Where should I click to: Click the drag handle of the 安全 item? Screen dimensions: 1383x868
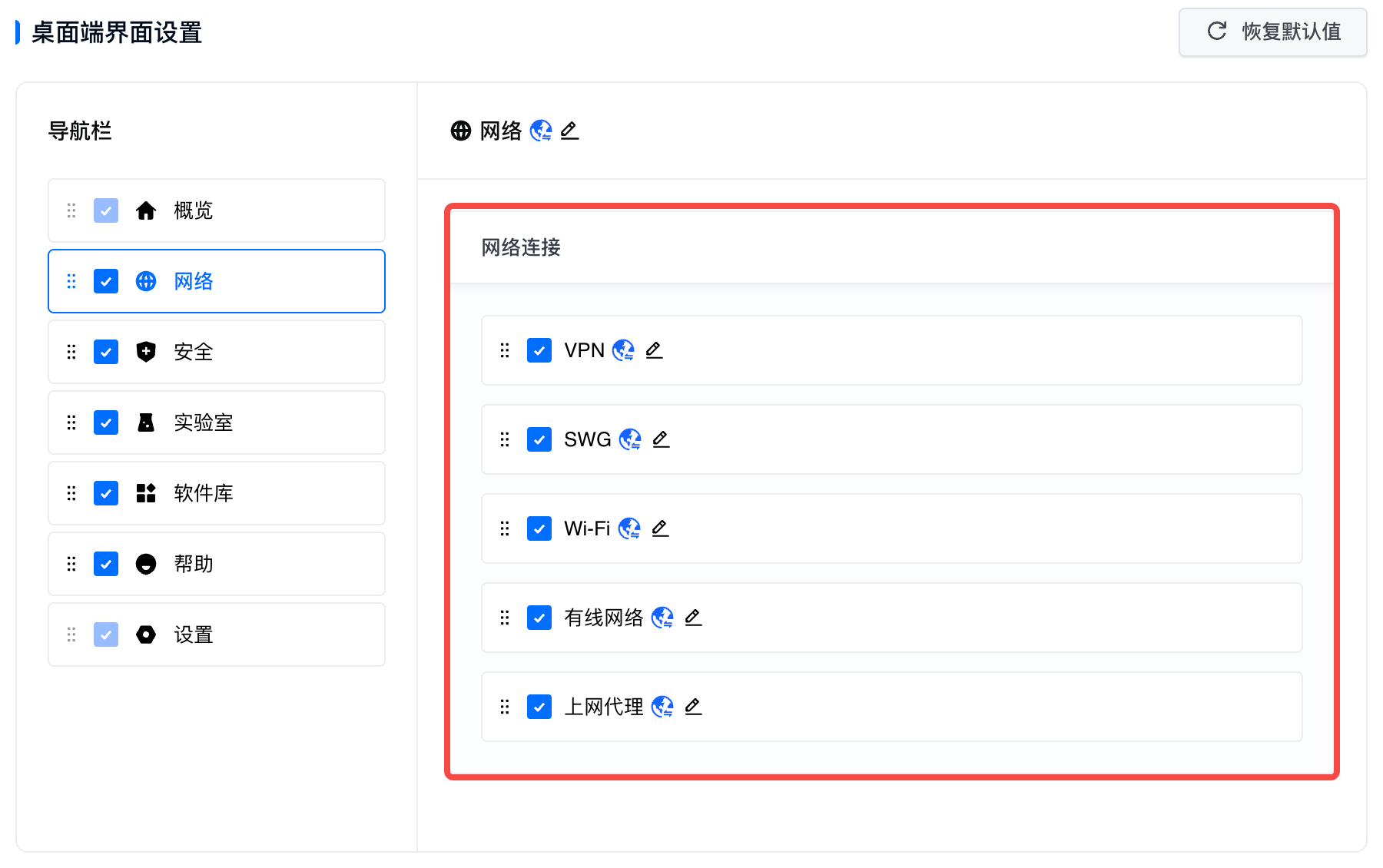click(71, 352)
